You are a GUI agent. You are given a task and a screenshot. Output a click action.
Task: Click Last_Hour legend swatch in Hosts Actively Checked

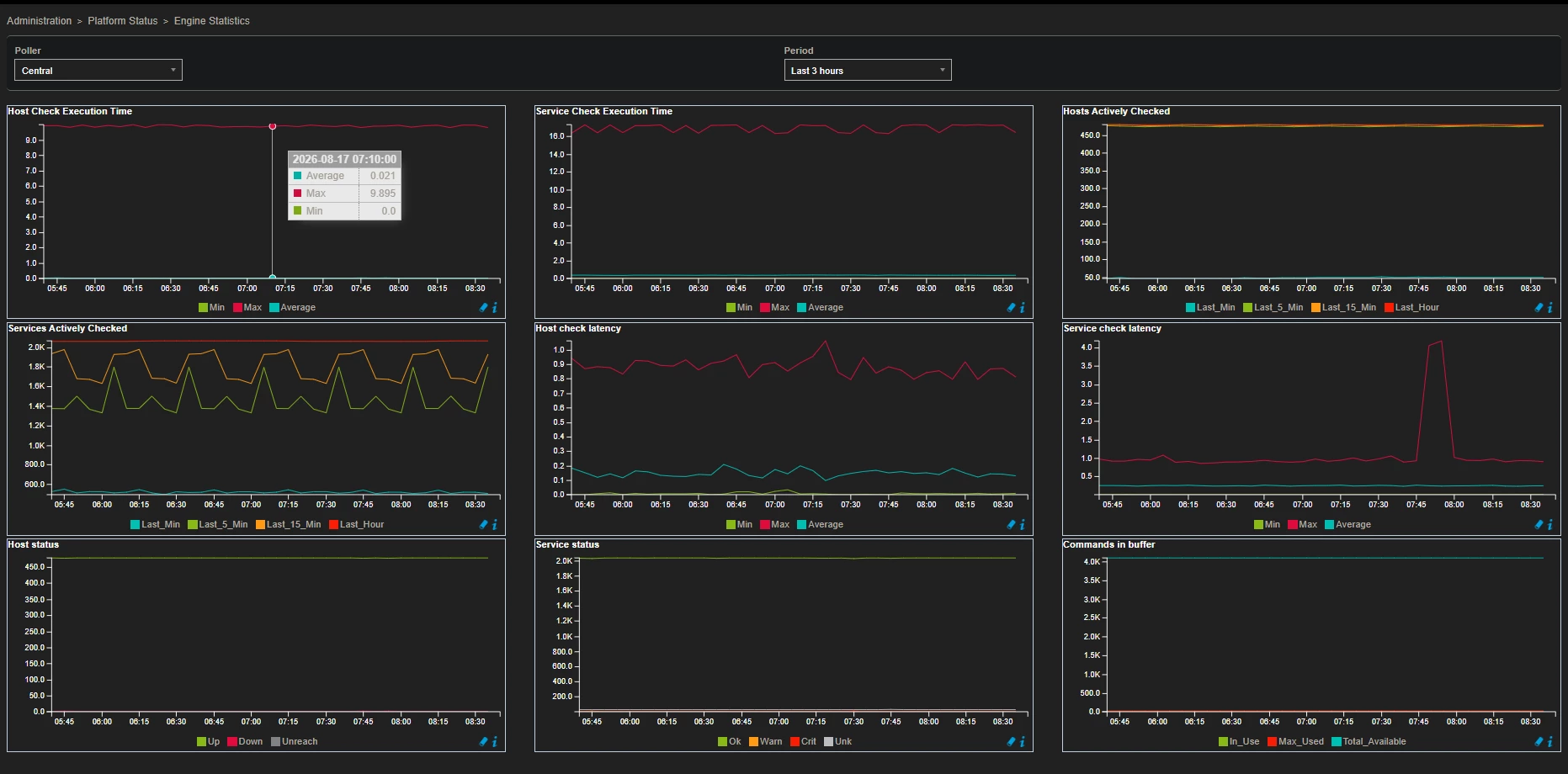coord(1389,308)
